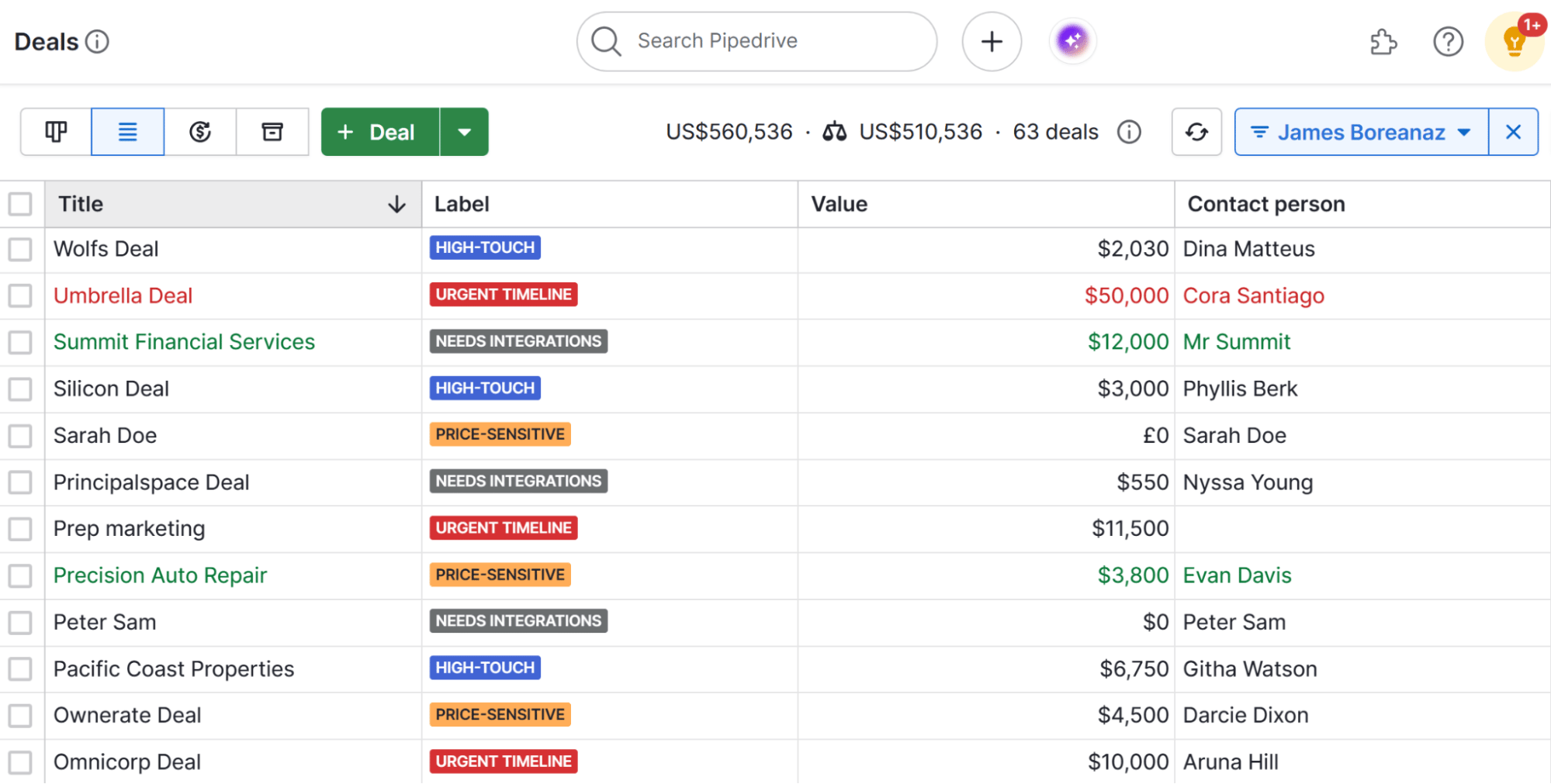Switch to pipeline kanban view
The image size is (1551, 784).
coord(56,132)
